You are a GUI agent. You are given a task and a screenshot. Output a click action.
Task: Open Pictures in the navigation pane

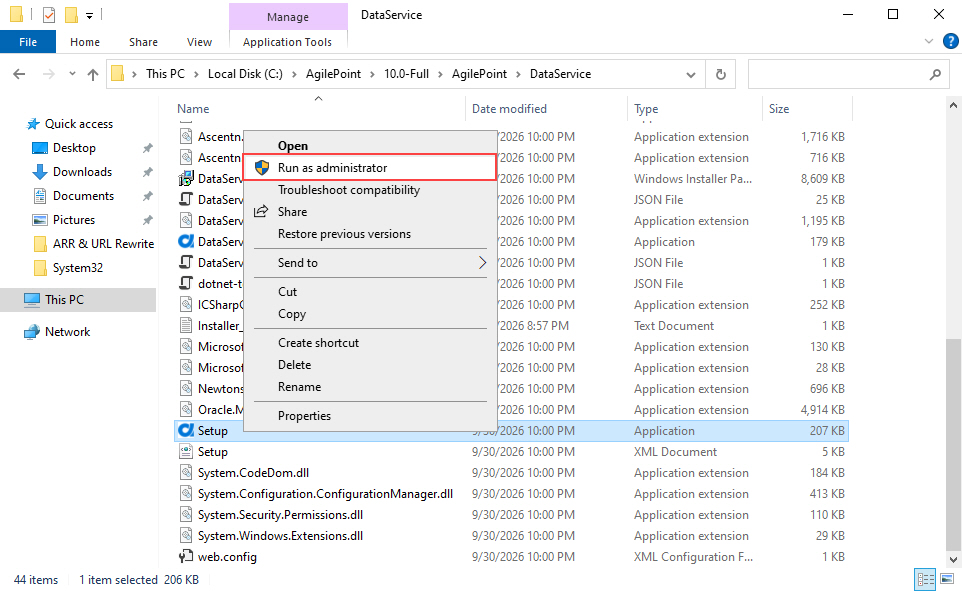[x=74, y=220]
